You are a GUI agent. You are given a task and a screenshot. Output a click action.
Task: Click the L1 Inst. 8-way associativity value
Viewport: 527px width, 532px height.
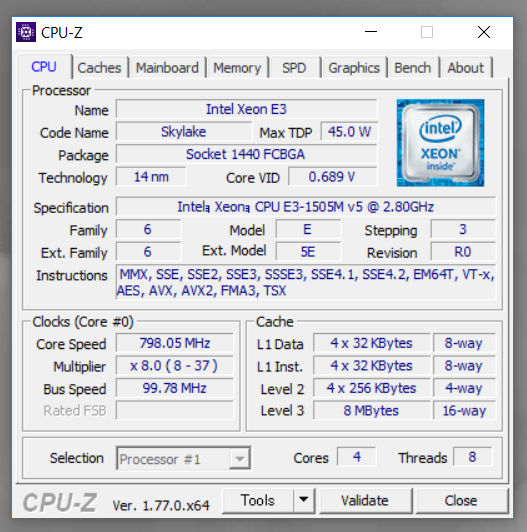(x=464, y=366)
